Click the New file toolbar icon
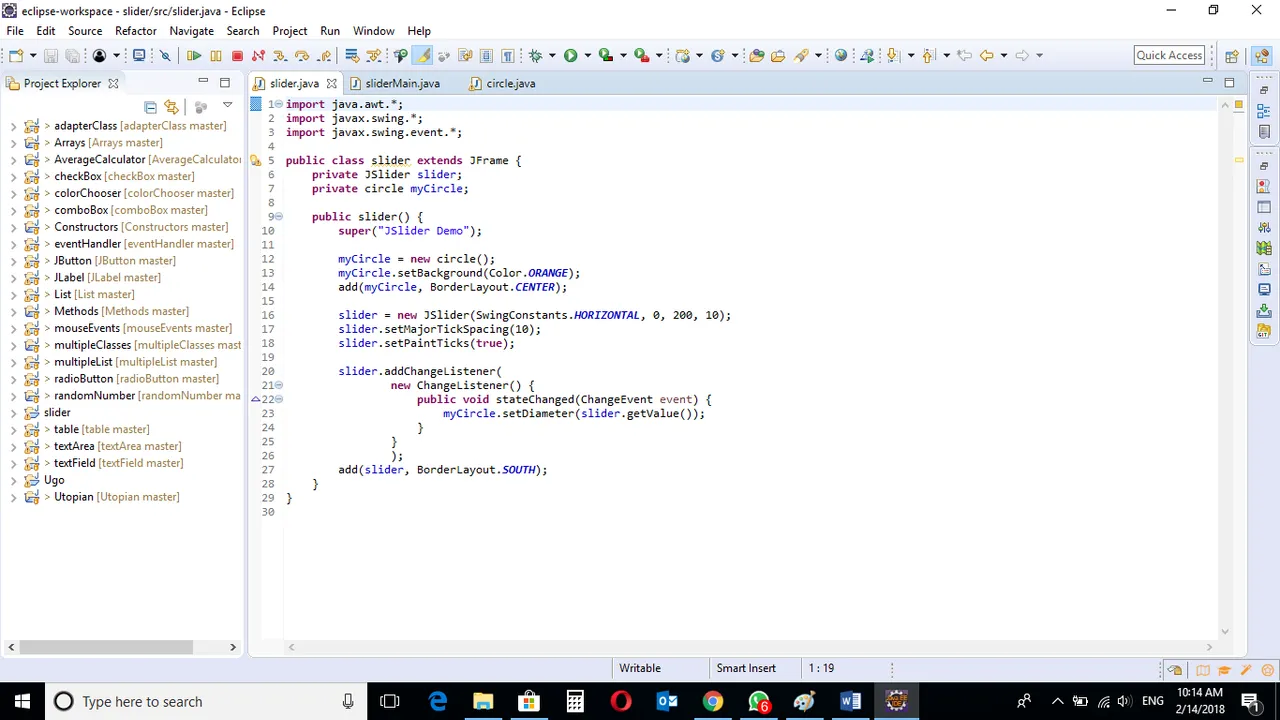The height and width of the screenshot is (720, 1280). tap(16, 56)
